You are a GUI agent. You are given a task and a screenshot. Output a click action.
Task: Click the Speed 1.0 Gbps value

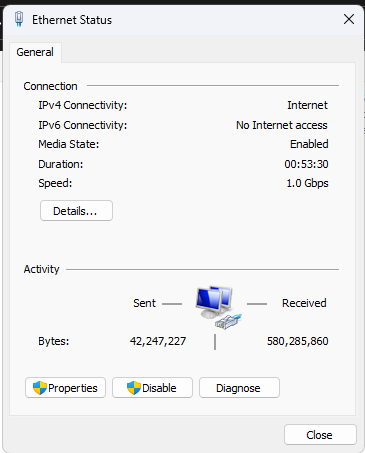pyautogui.click(x=307, y=183)
